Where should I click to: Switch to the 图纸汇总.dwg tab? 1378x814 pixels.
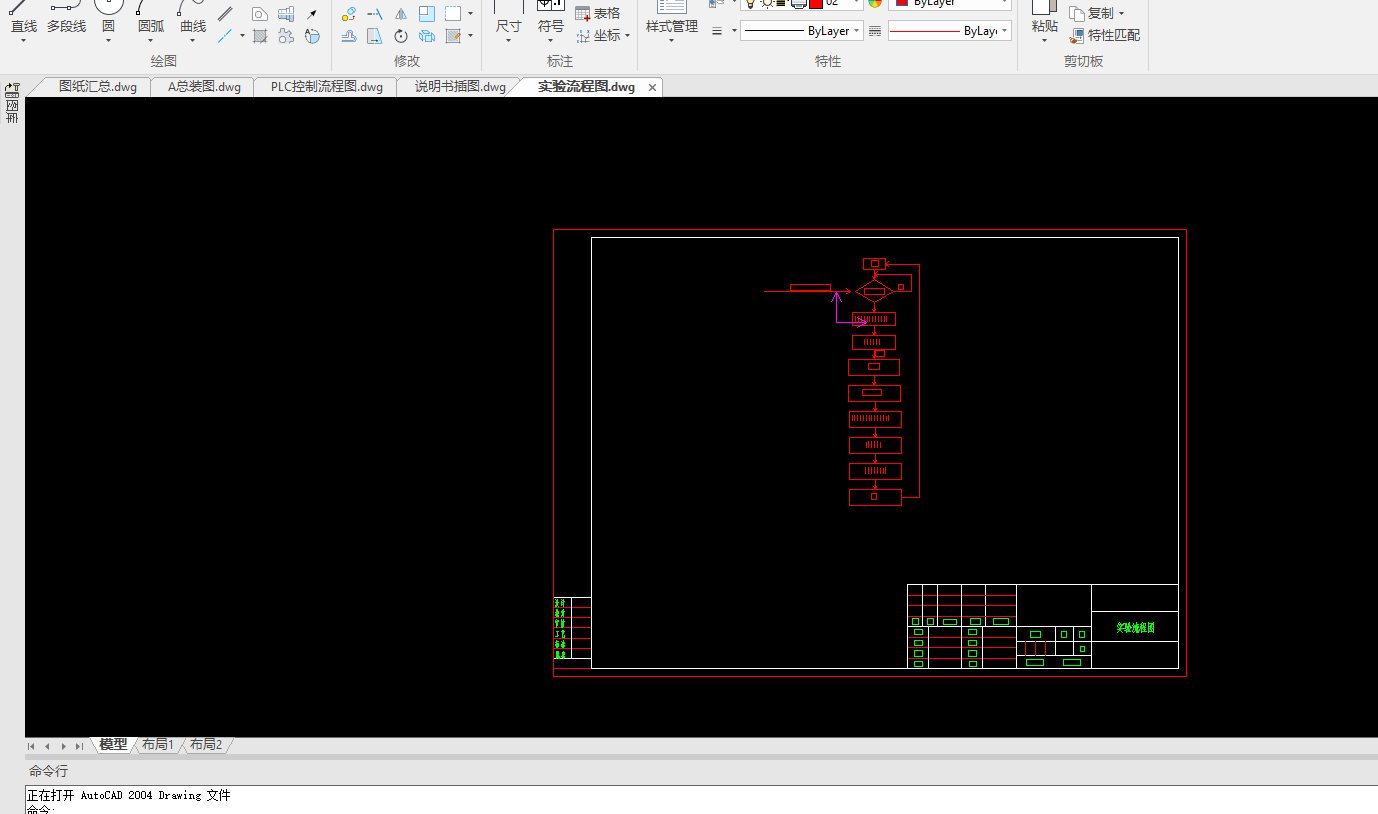(x=97, y=87)
